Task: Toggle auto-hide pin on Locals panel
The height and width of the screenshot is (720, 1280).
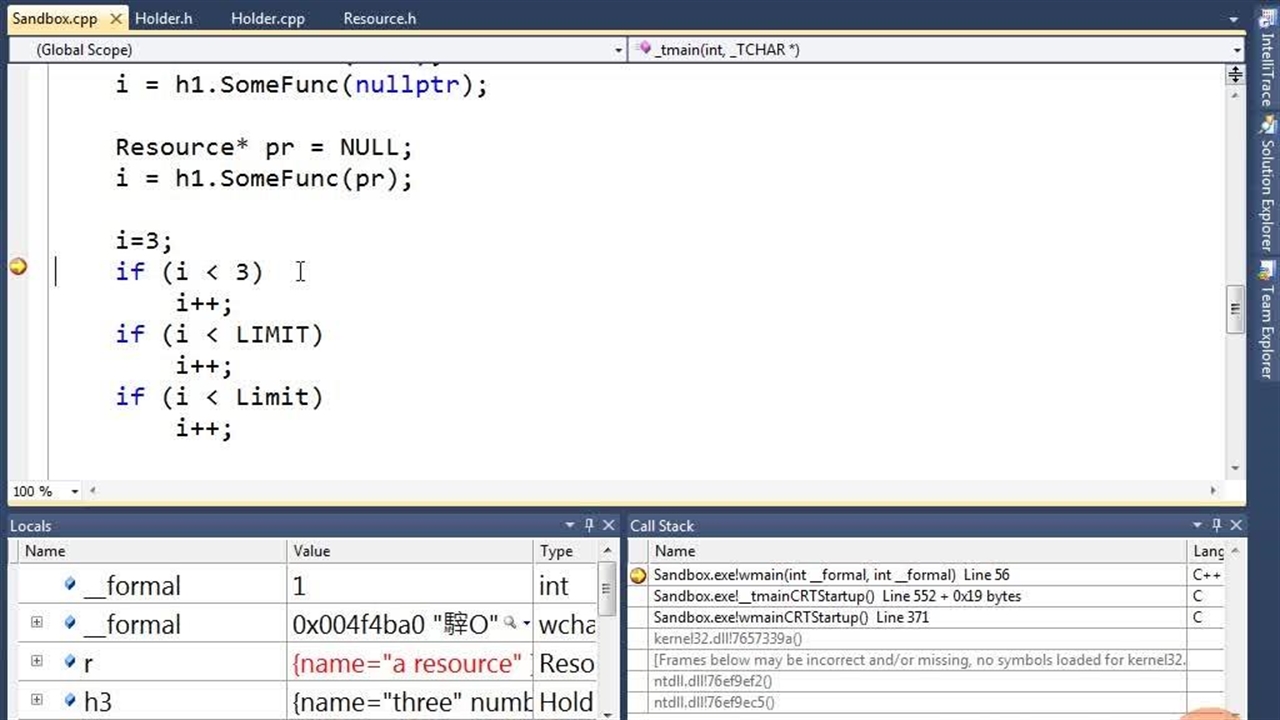Action: click(x=589, y=525)
